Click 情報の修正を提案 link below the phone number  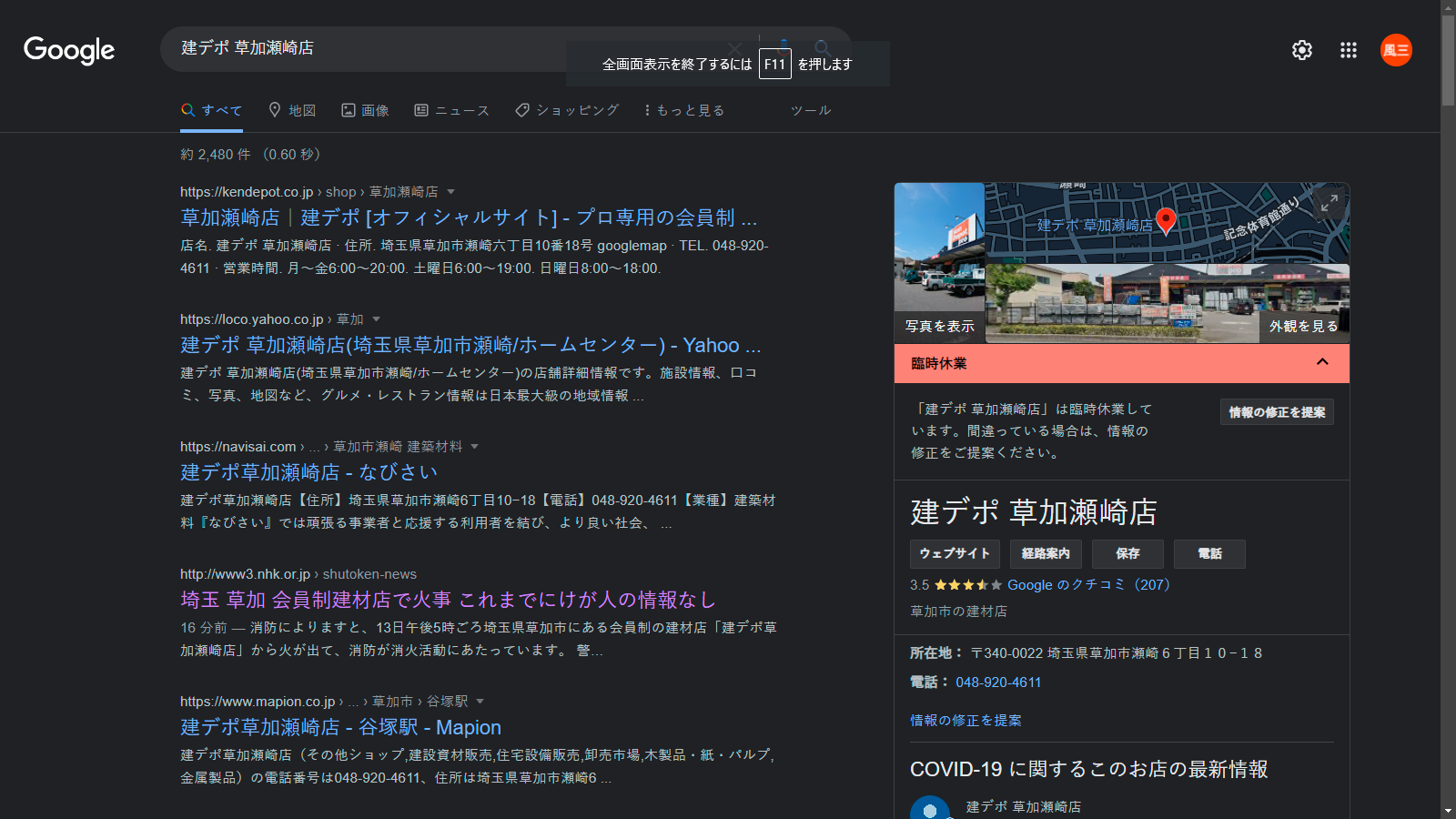[966, 720]
